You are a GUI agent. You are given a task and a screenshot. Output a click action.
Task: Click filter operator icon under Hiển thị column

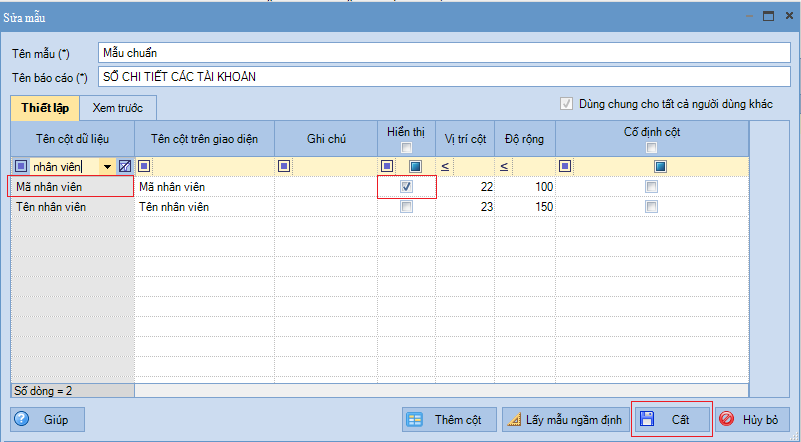click(x=387, y=166)
